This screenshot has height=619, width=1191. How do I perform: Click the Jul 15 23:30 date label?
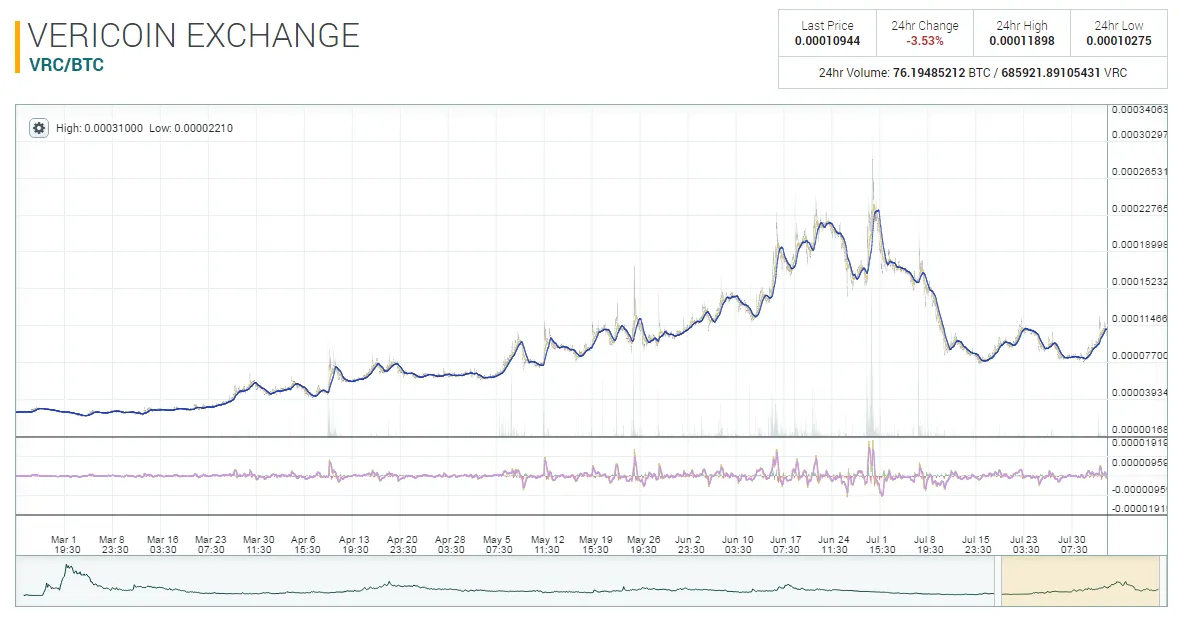click(977, 545)
